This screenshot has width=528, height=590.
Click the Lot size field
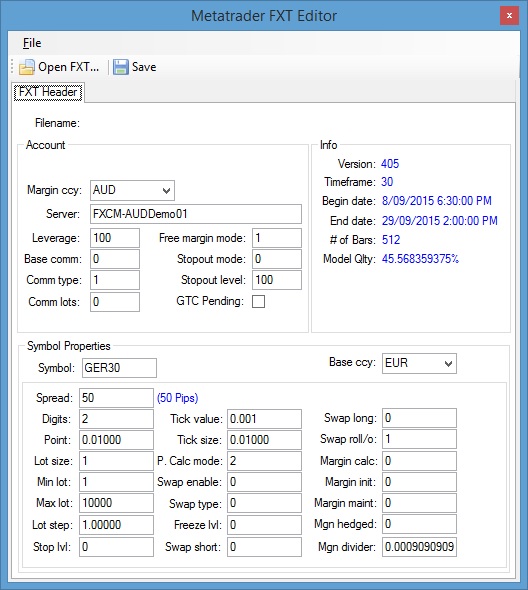(x=116, y=461)
